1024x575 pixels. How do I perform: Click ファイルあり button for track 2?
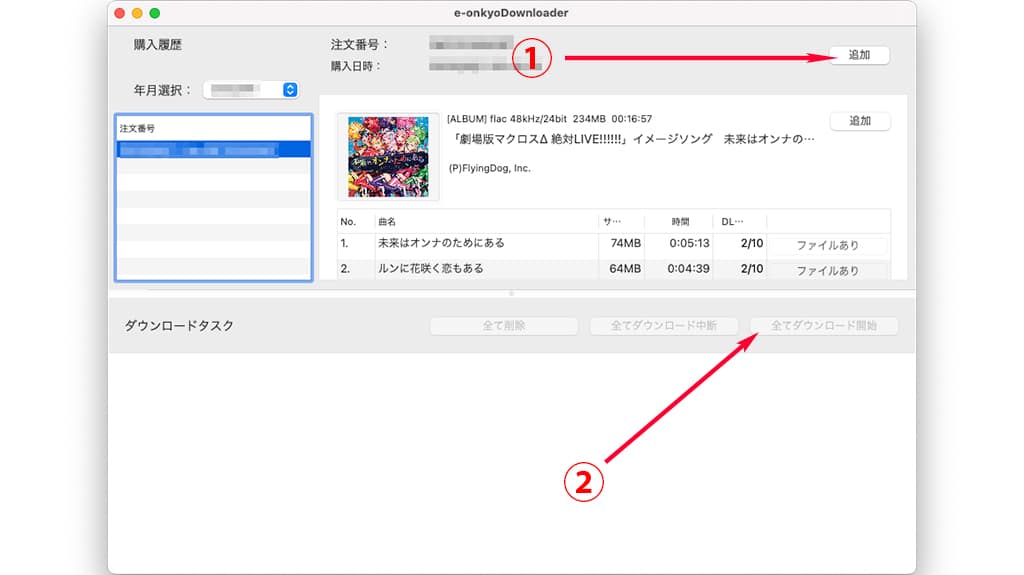pyautogui.click(x=827, y=270)
